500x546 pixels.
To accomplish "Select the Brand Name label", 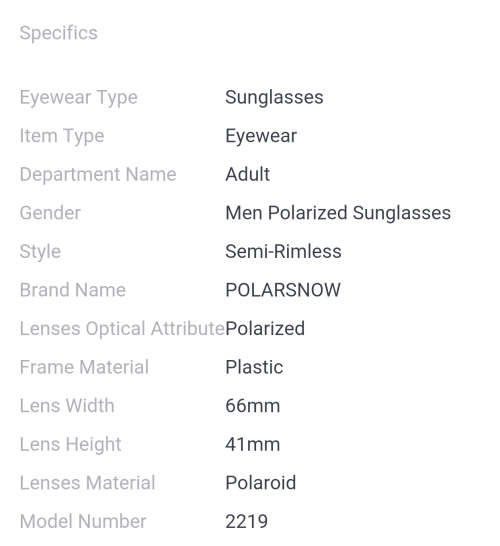I will tap(73, 290).
